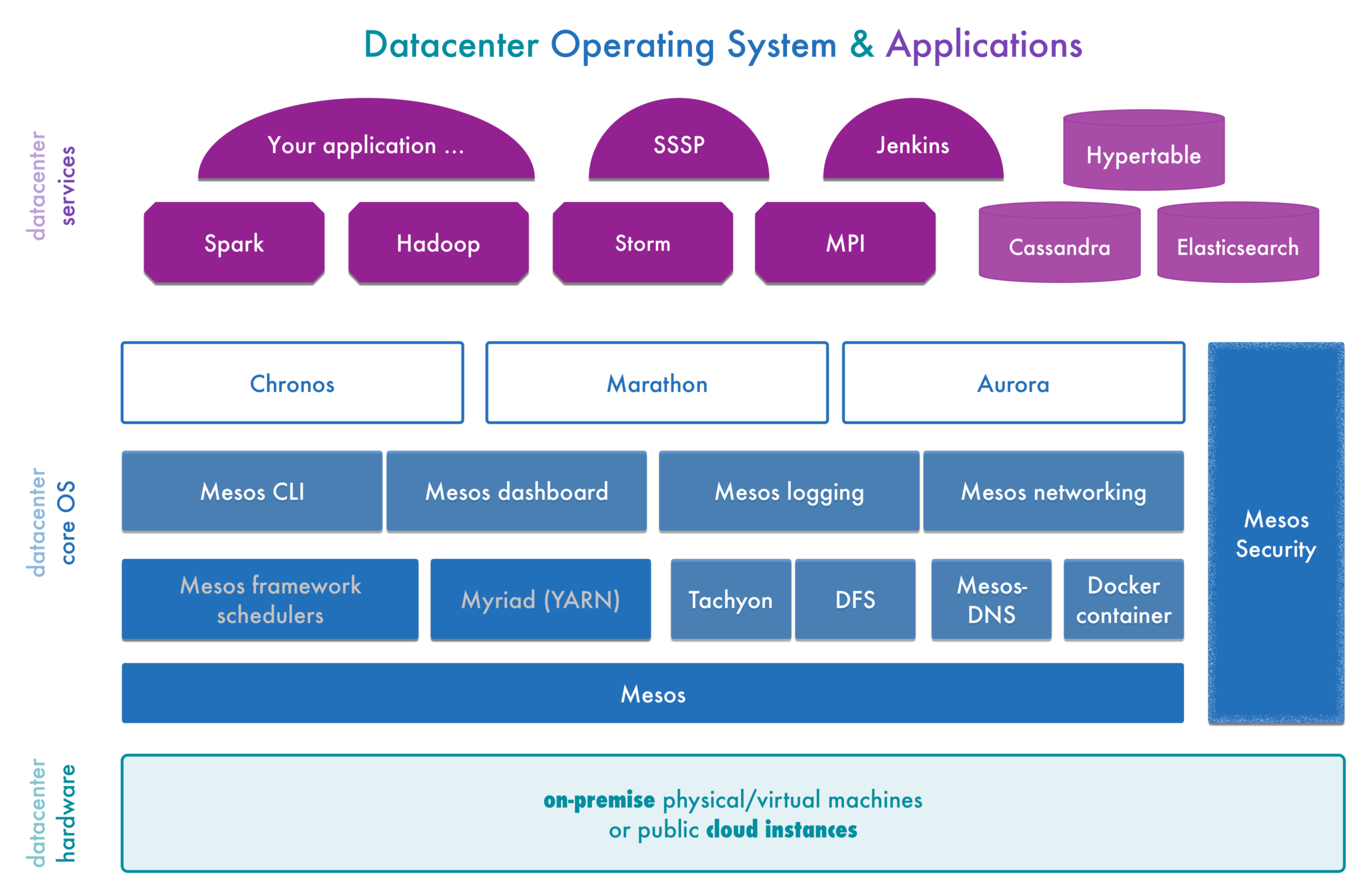Click the 'datacenter hardware' side label

[x=52, y=813]
